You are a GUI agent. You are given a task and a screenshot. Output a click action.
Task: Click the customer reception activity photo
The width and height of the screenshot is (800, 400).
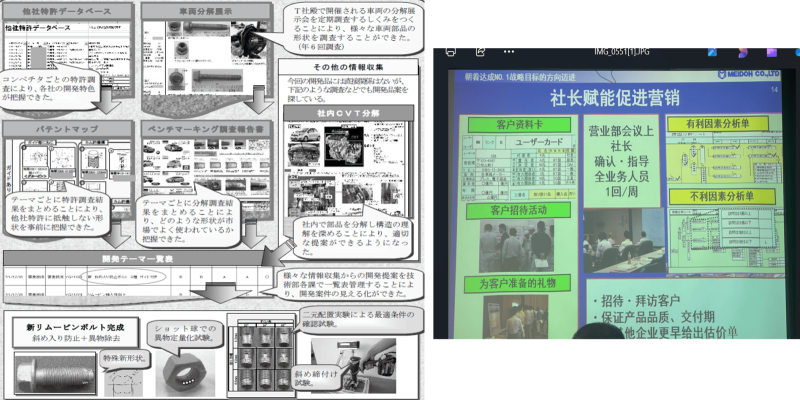click(516, 246)
